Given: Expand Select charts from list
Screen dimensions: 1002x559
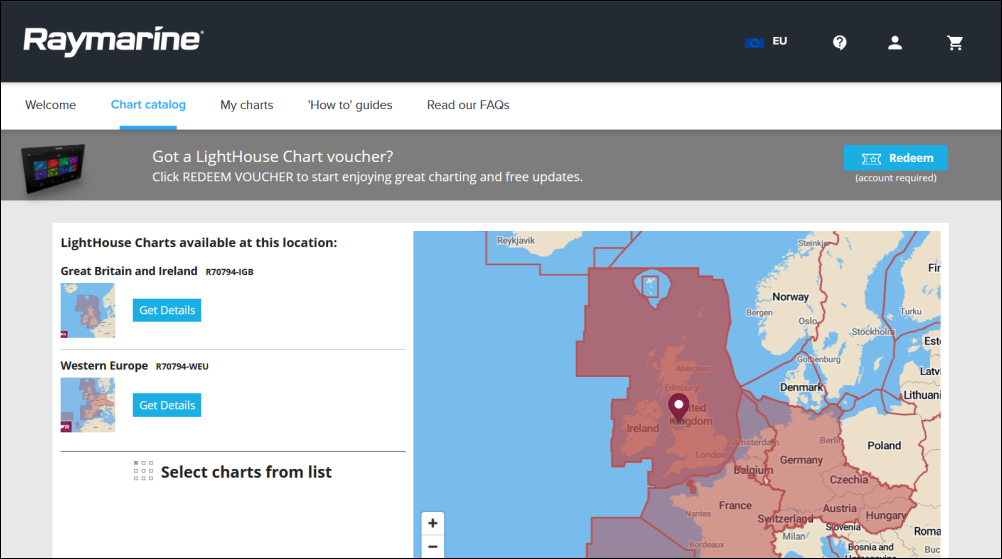Looking at the screenshot, I should (246, 472).
